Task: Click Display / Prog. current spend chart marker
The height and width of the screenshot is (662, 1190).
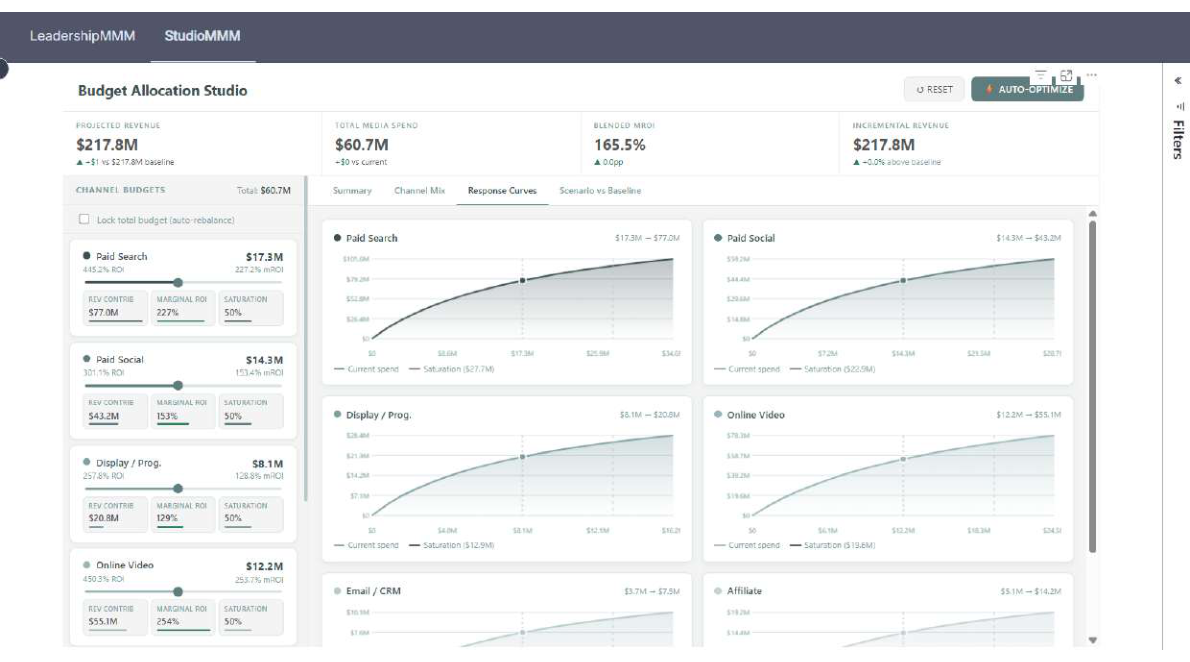Action: click(x=522, y=457)
